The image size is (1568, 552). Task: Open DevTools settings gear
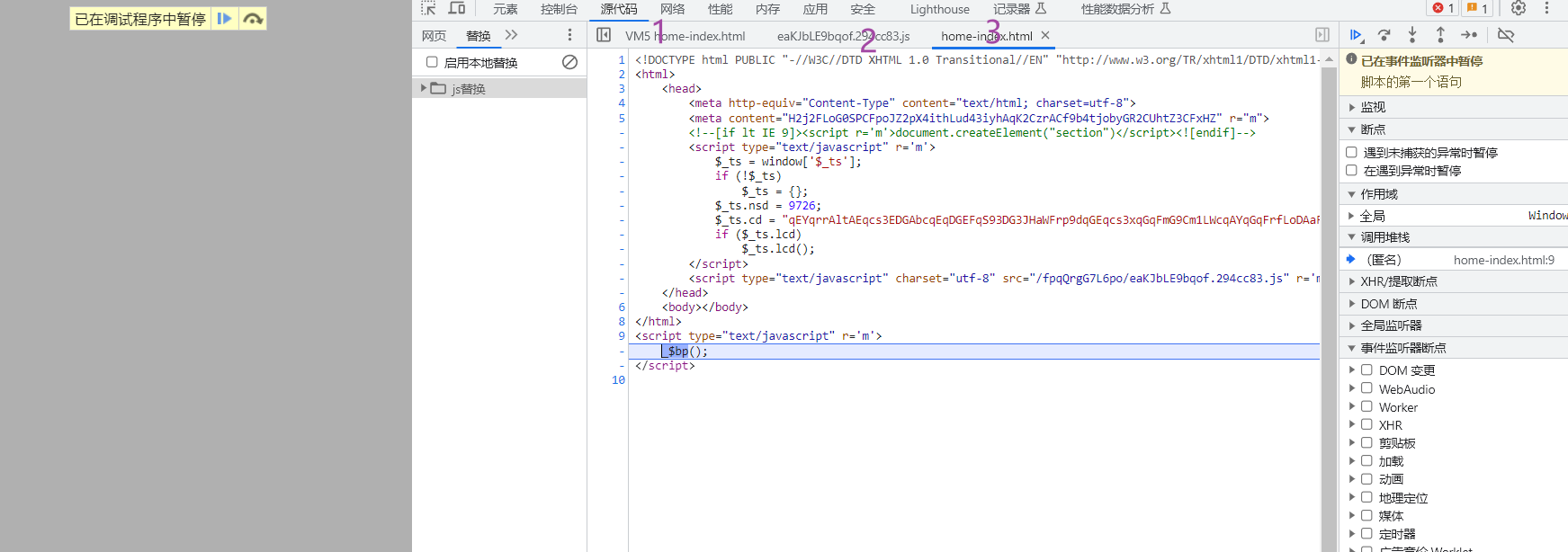click(1519, 8)
